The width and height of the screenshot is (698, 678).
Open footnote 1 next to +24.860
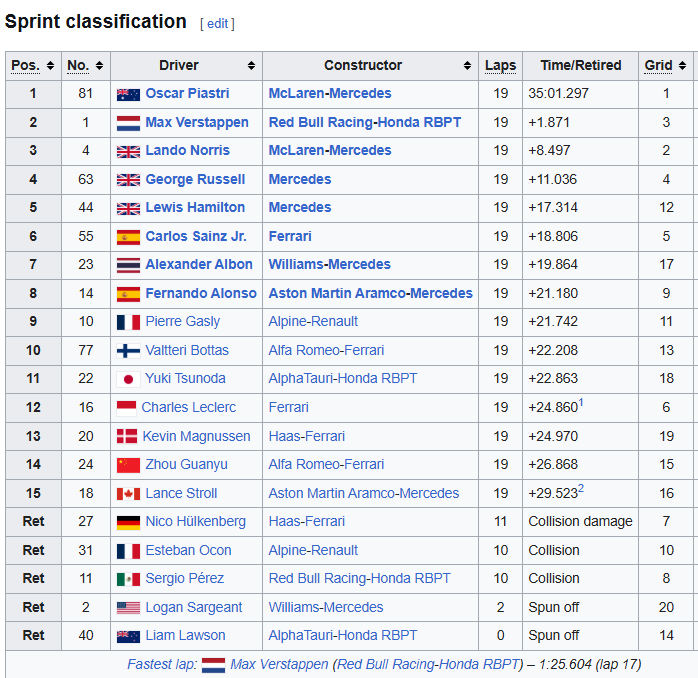click(581, 402)
